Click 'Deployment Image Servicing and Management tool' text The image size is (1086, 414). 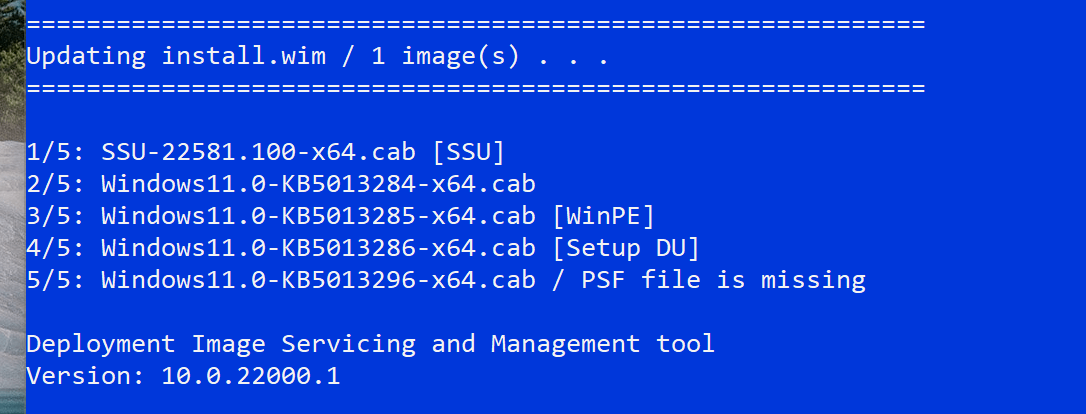(x=371, y=343)
